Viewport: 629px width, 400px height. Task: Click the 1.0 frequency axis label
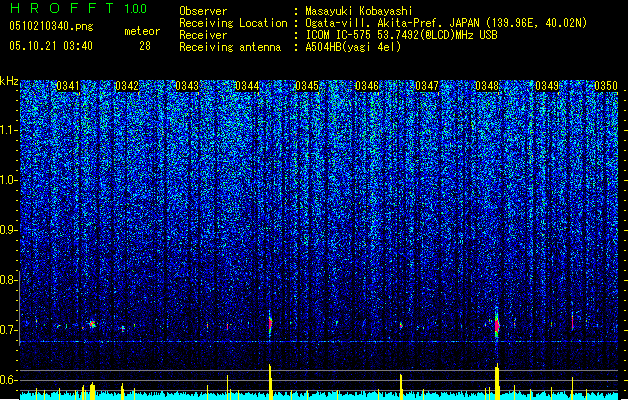[x=8, y=180]
